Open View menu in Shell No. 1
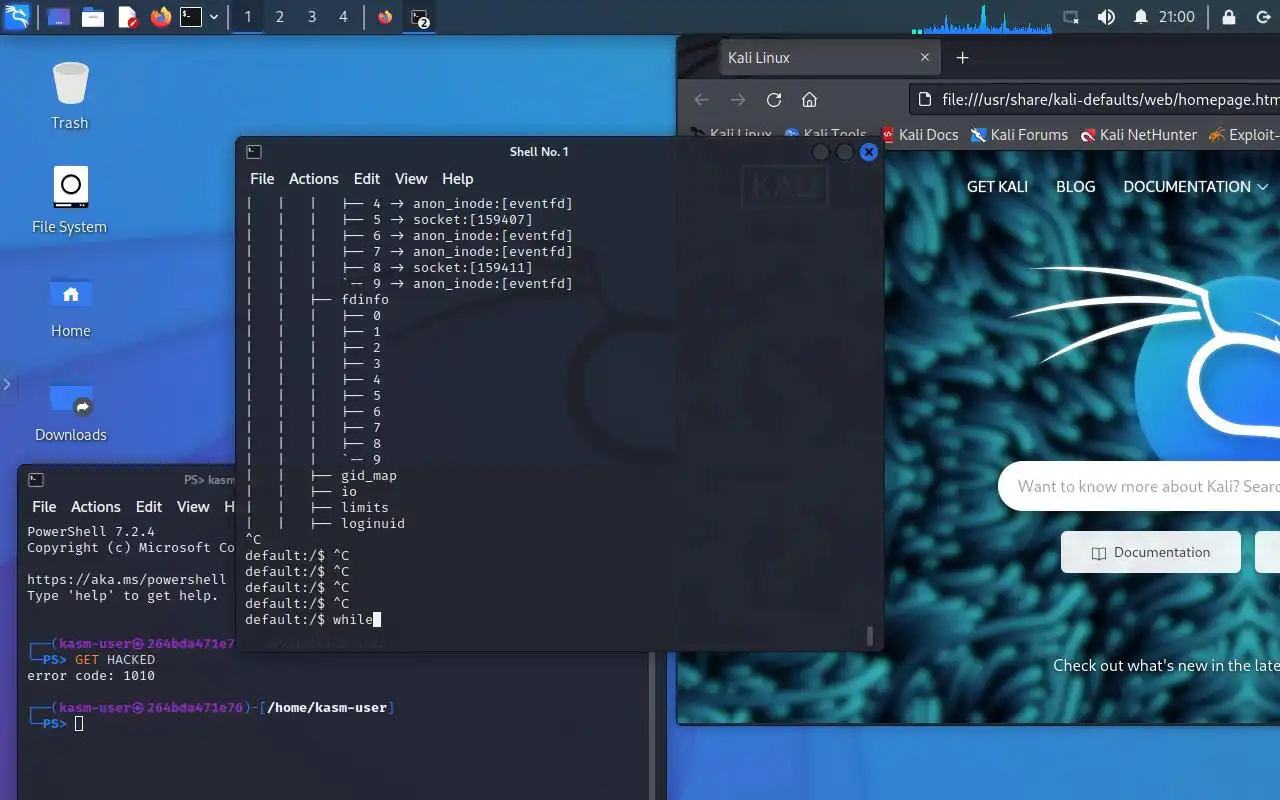The height and width of the screenshot is (800, 1280). [411, 178]
